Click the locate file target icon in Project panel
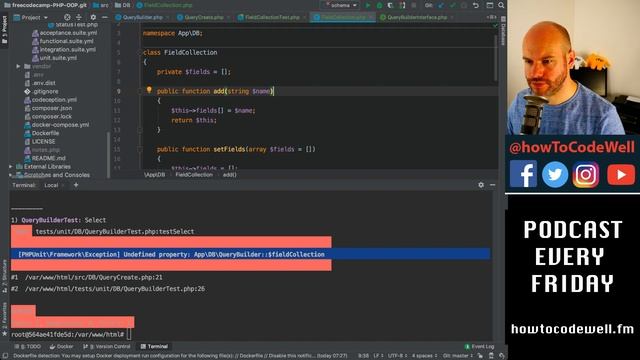The image size is (640, 360). point(67,18)
